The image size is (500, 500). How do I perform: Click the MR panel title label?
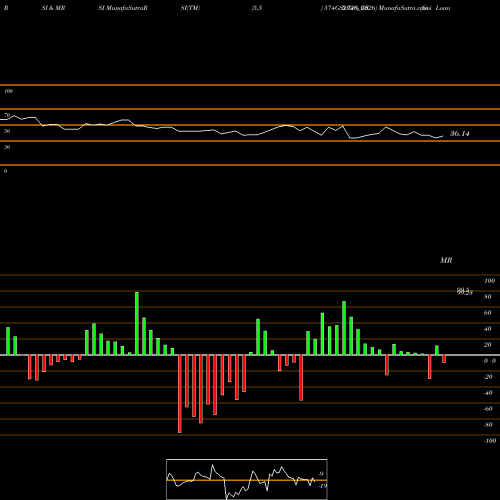click(x=446, y=260)
